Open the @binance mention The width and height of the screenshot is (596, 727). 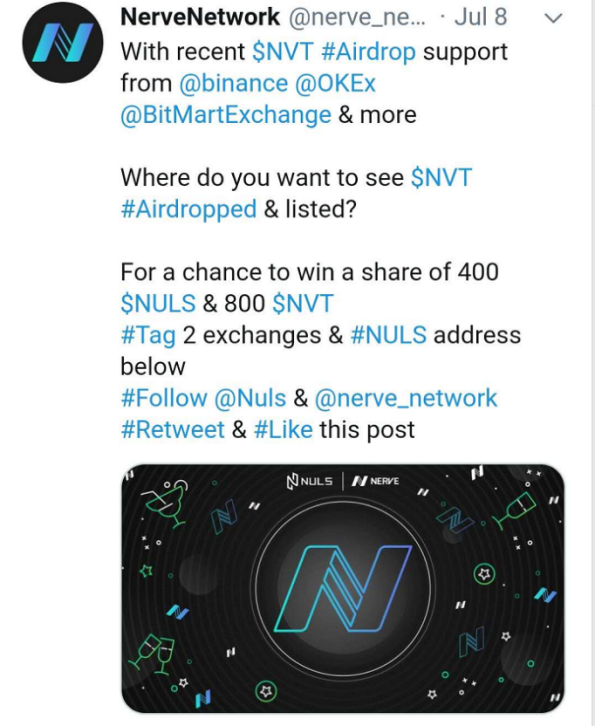[233, 84]
